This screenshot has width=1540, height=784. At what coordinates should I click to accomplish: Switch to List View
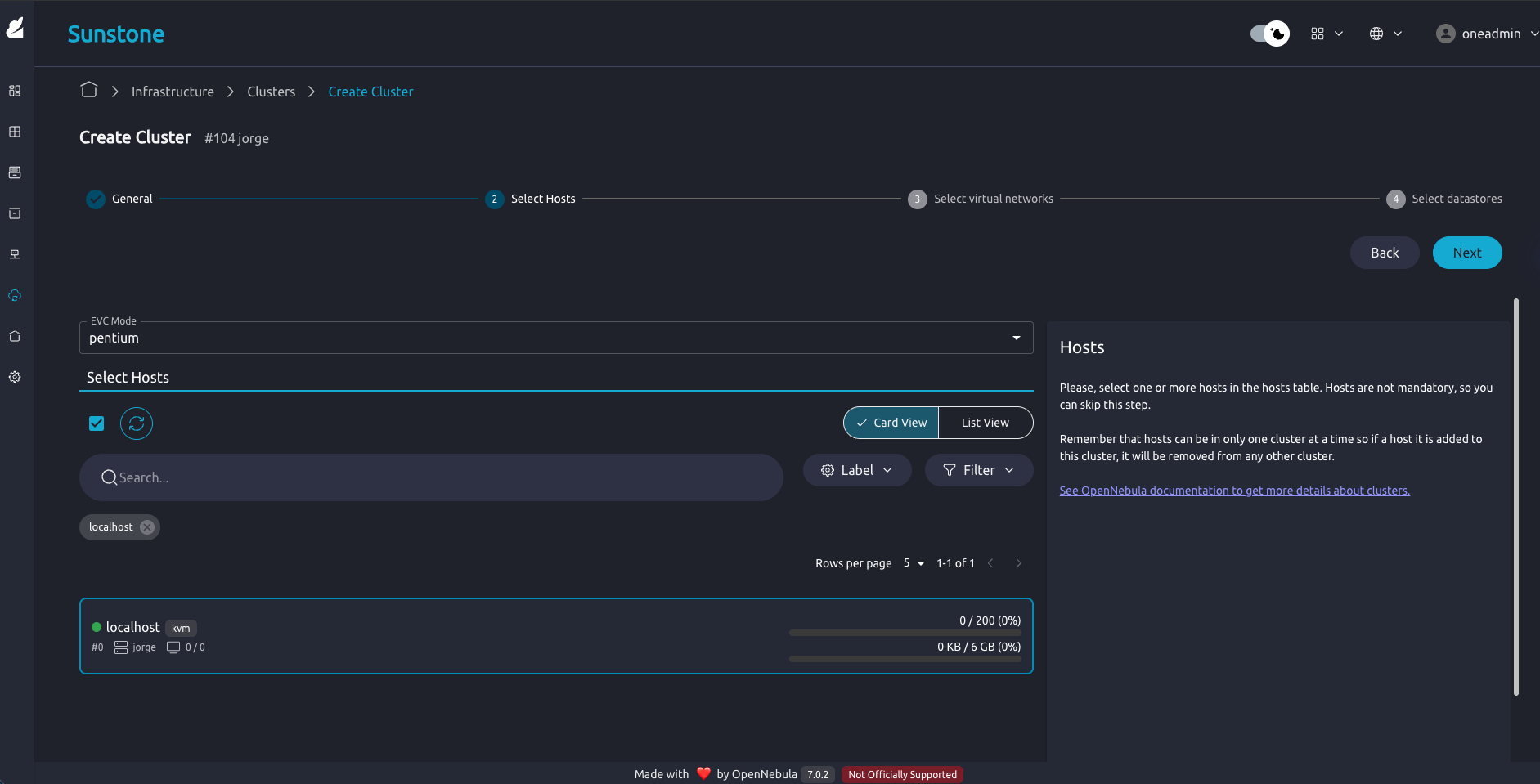pos(985,423)
